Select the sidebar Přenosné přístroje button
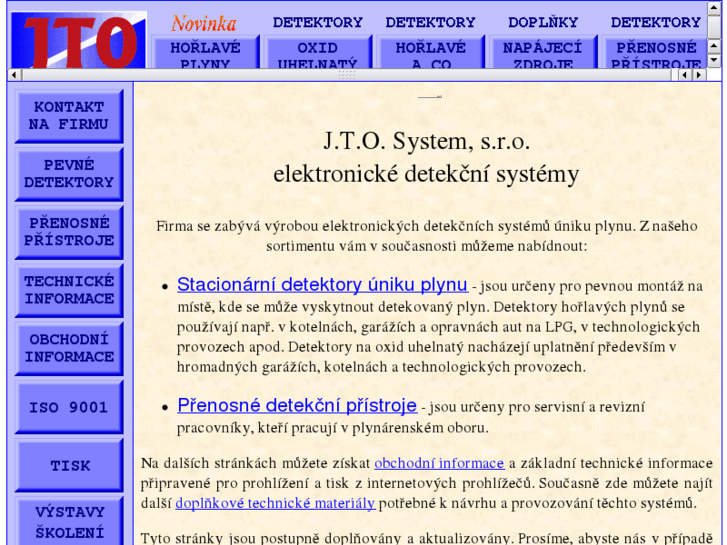The image size is (727, 545). [69, 232]
